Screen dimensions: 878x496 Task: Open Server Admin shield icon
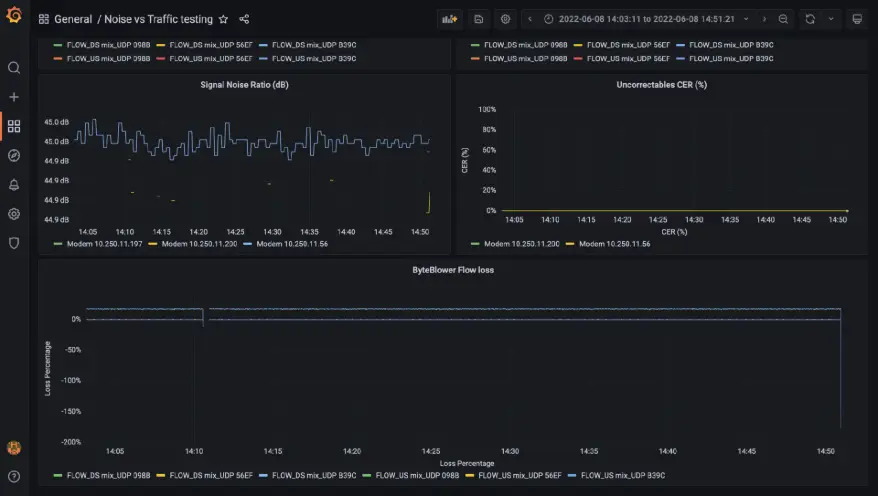click(14, 243)
